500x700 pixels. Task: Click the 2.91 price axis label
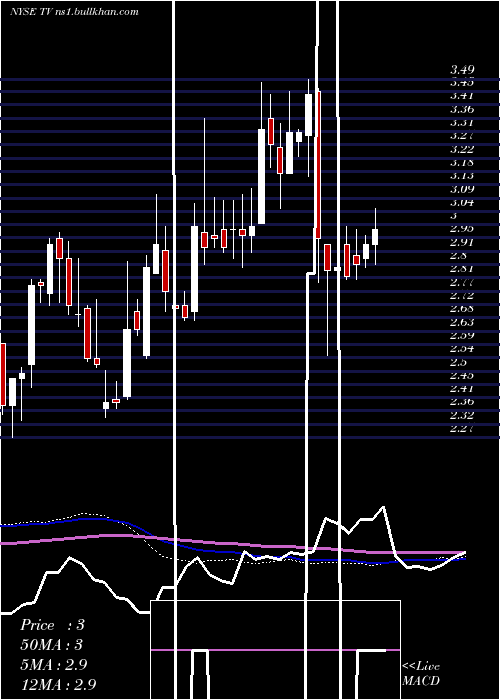coord(462,242)
